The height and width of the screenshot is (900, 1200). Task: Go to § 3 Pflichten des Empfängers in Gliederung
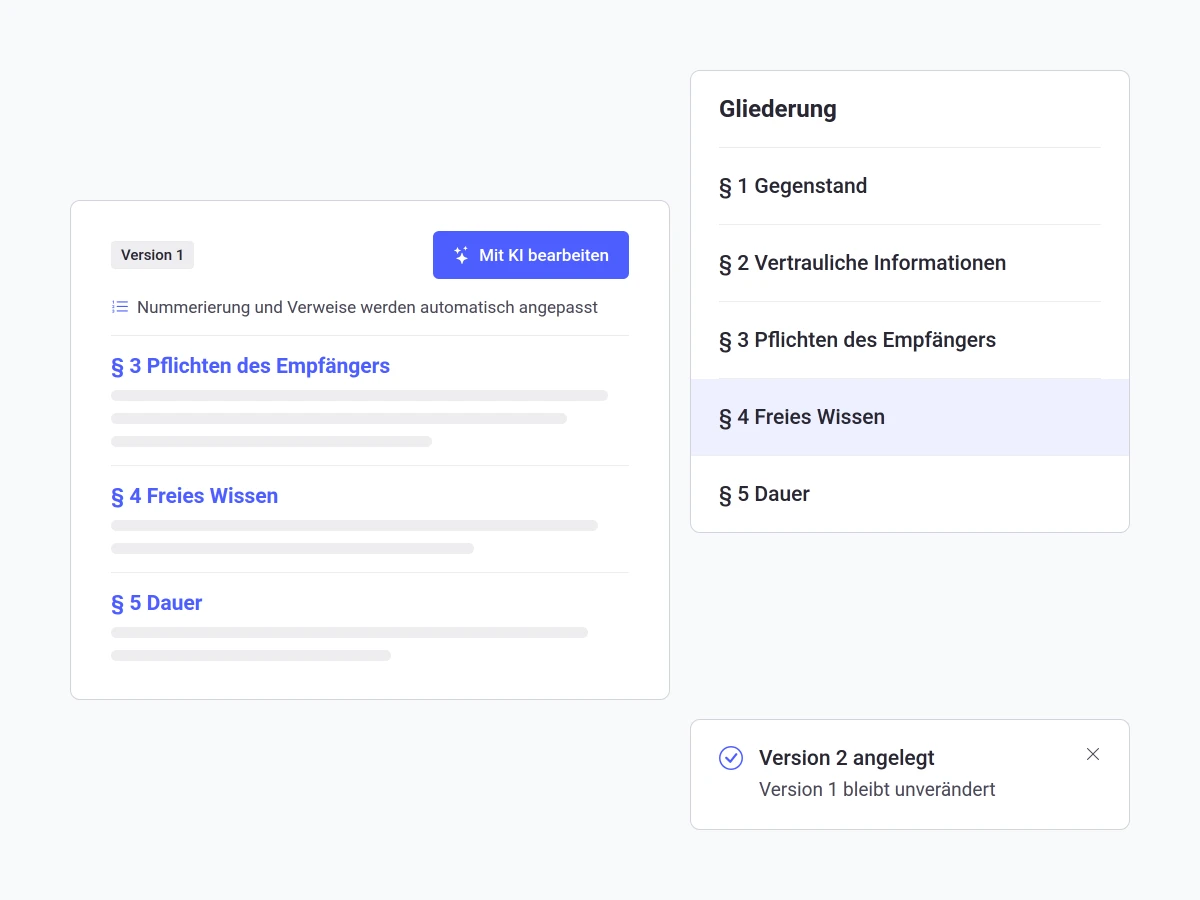click(x=910, y=340)
